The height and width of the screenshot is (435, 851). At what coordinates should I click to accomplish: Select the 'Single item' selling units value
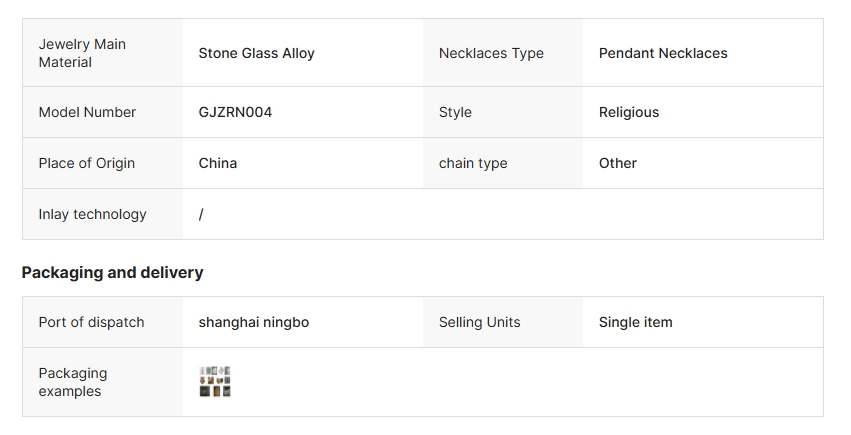[636, 322]
